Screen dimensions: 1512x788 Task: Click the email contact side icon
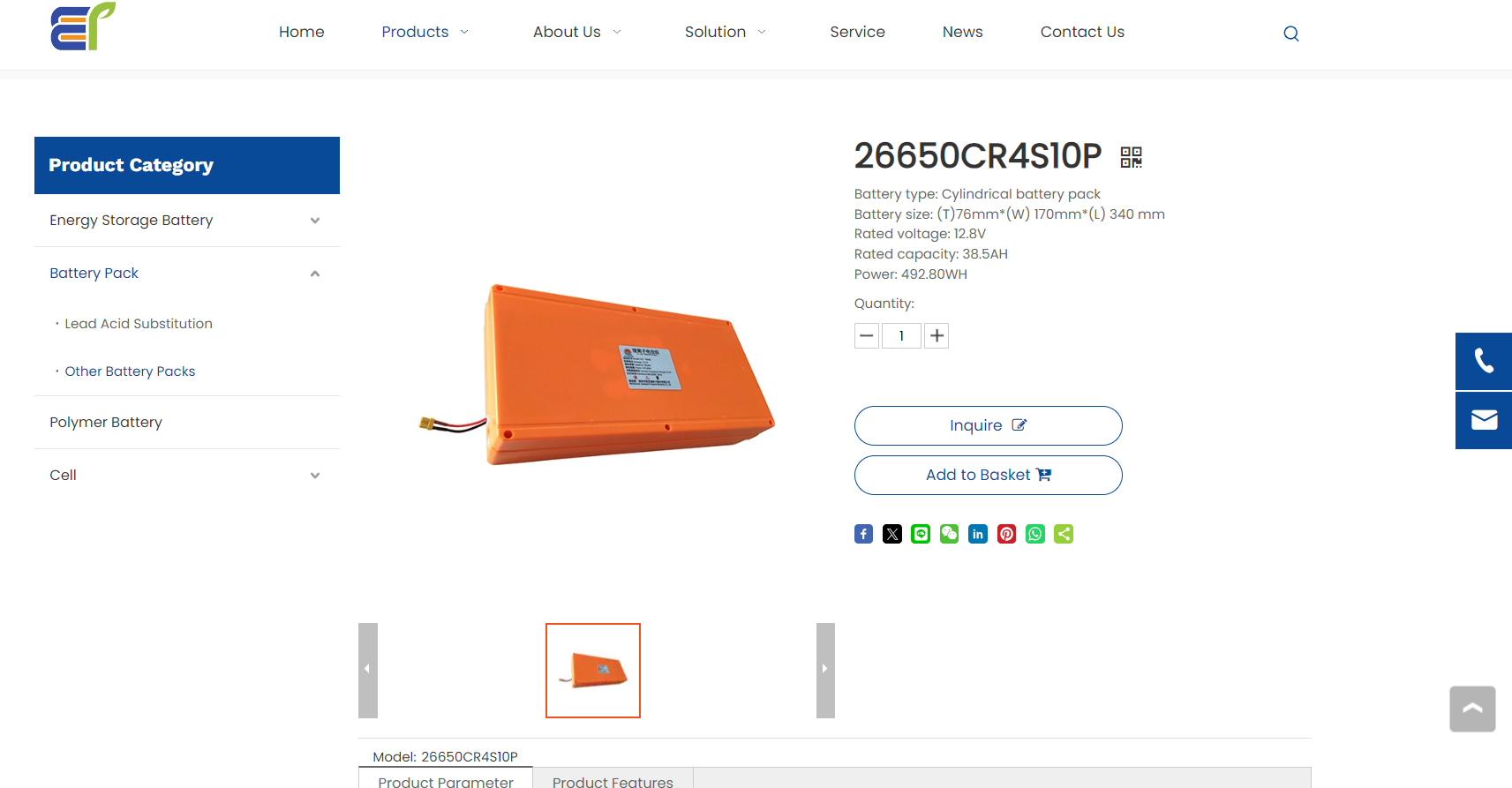pos(1484,420)
